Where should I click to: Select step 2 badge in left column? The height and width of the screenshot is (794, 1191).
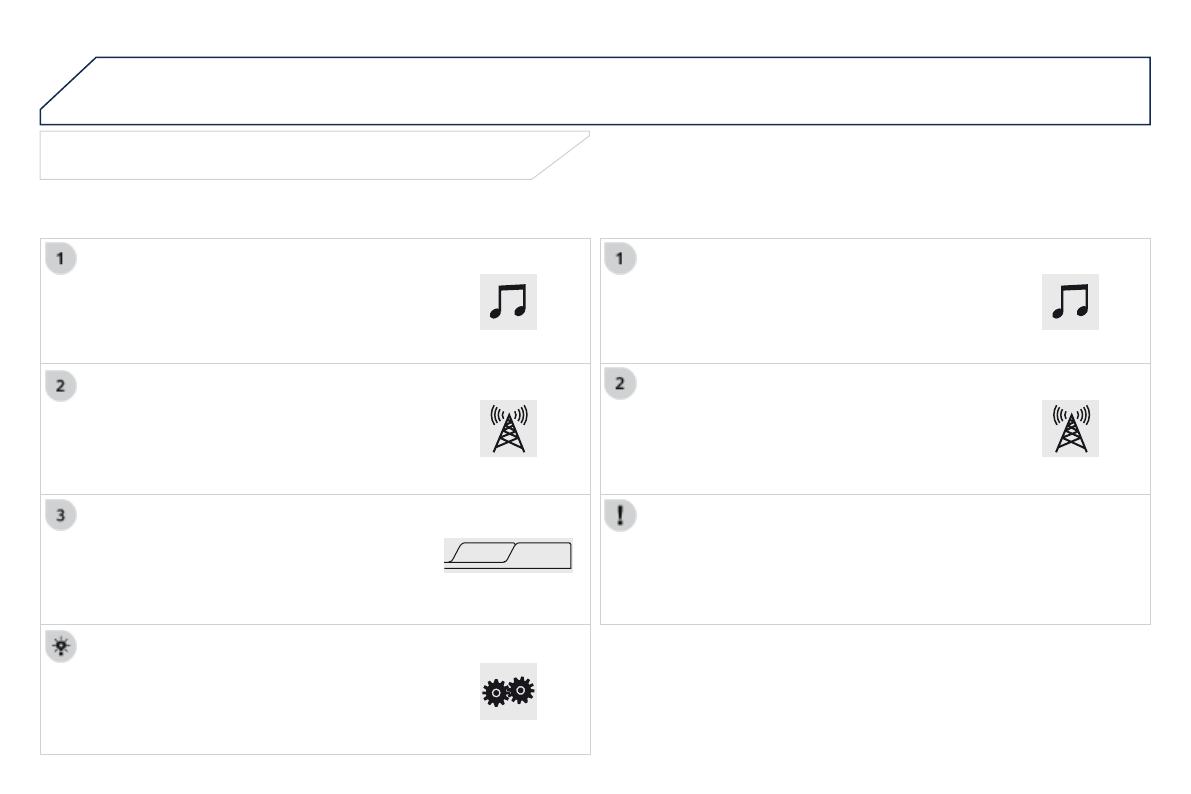coord(62,385)
